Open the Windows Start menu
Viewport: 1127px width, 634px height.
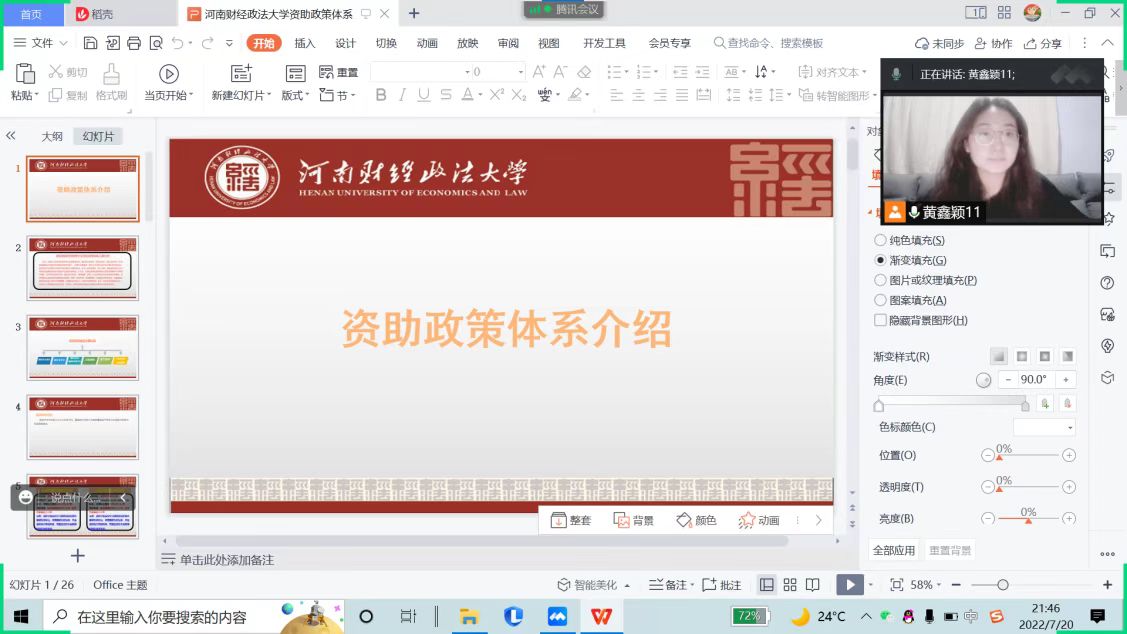21,616
